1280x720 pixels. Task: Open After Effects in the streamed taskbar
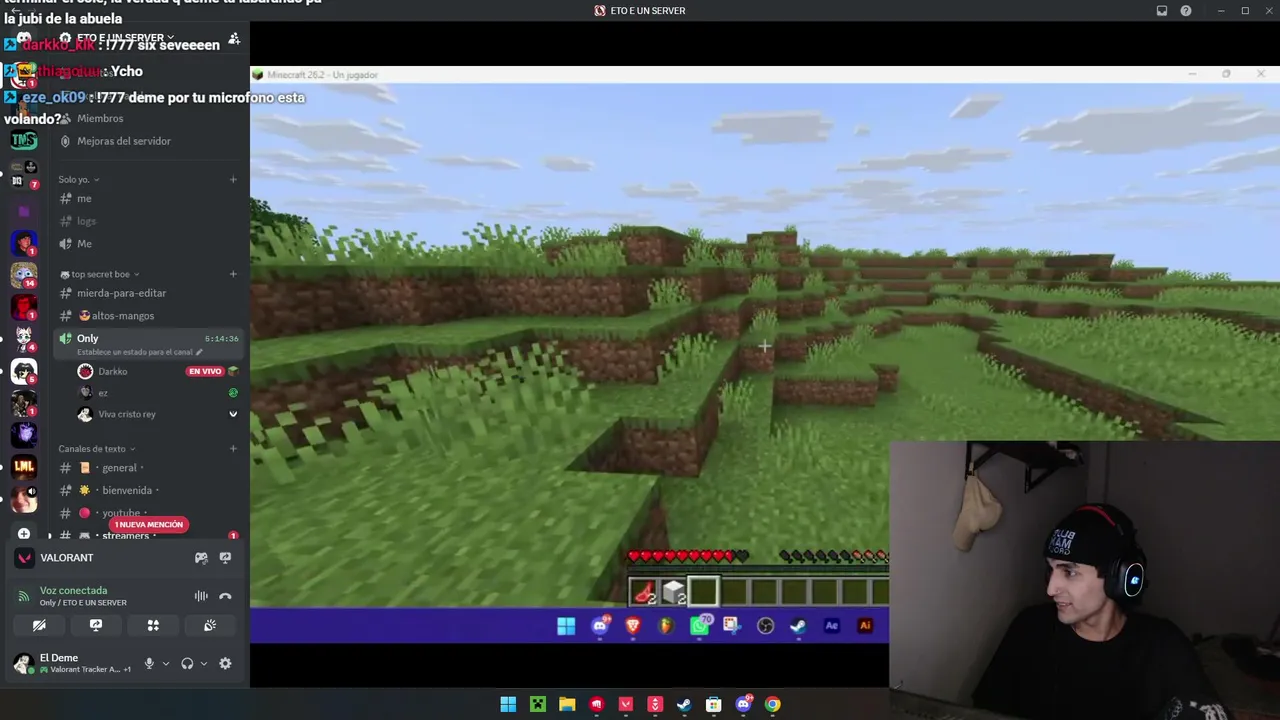tap(831, 626)
